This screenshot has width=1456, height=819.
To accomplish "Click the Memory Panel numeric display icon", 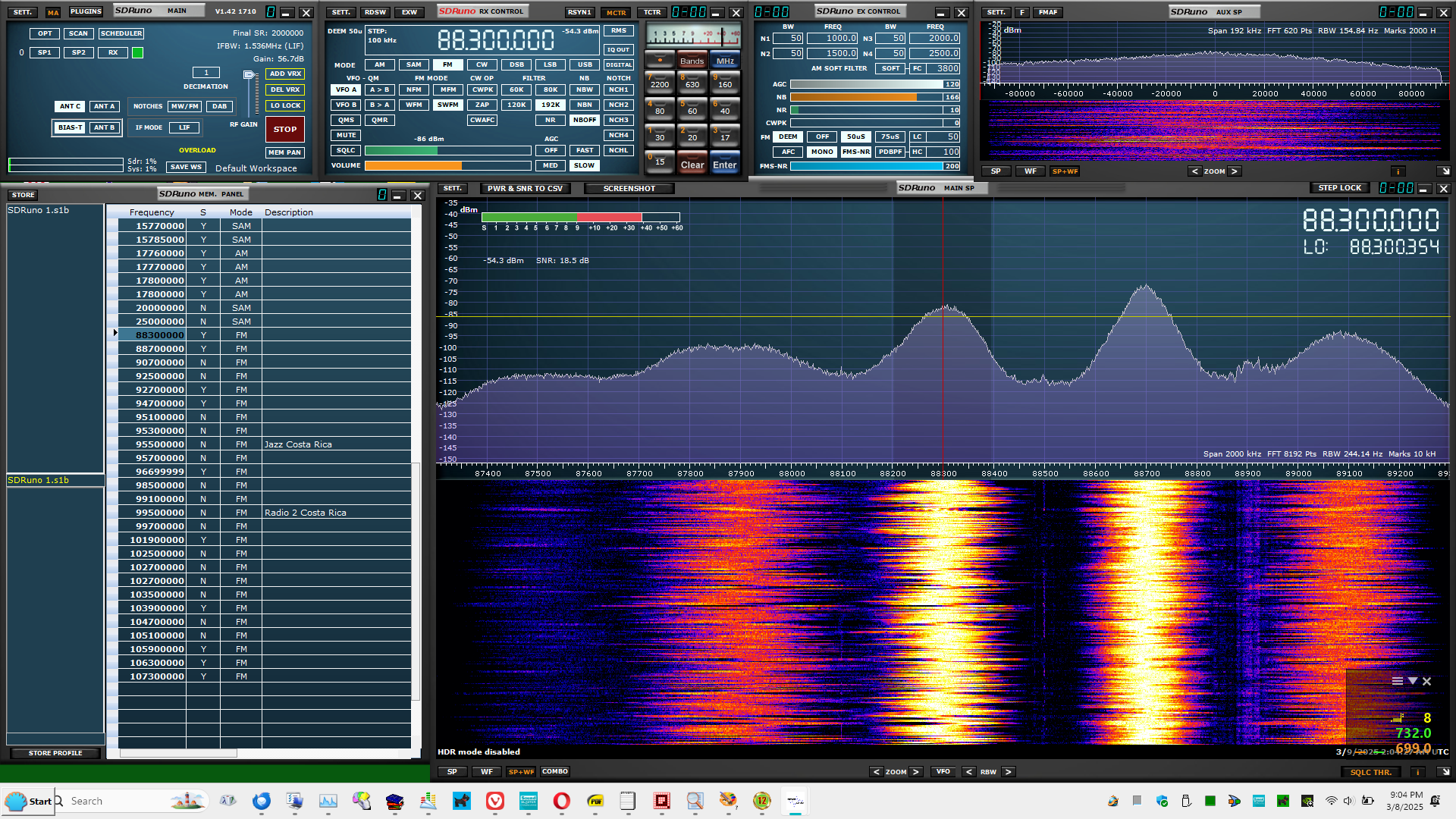I will [381, 195].
